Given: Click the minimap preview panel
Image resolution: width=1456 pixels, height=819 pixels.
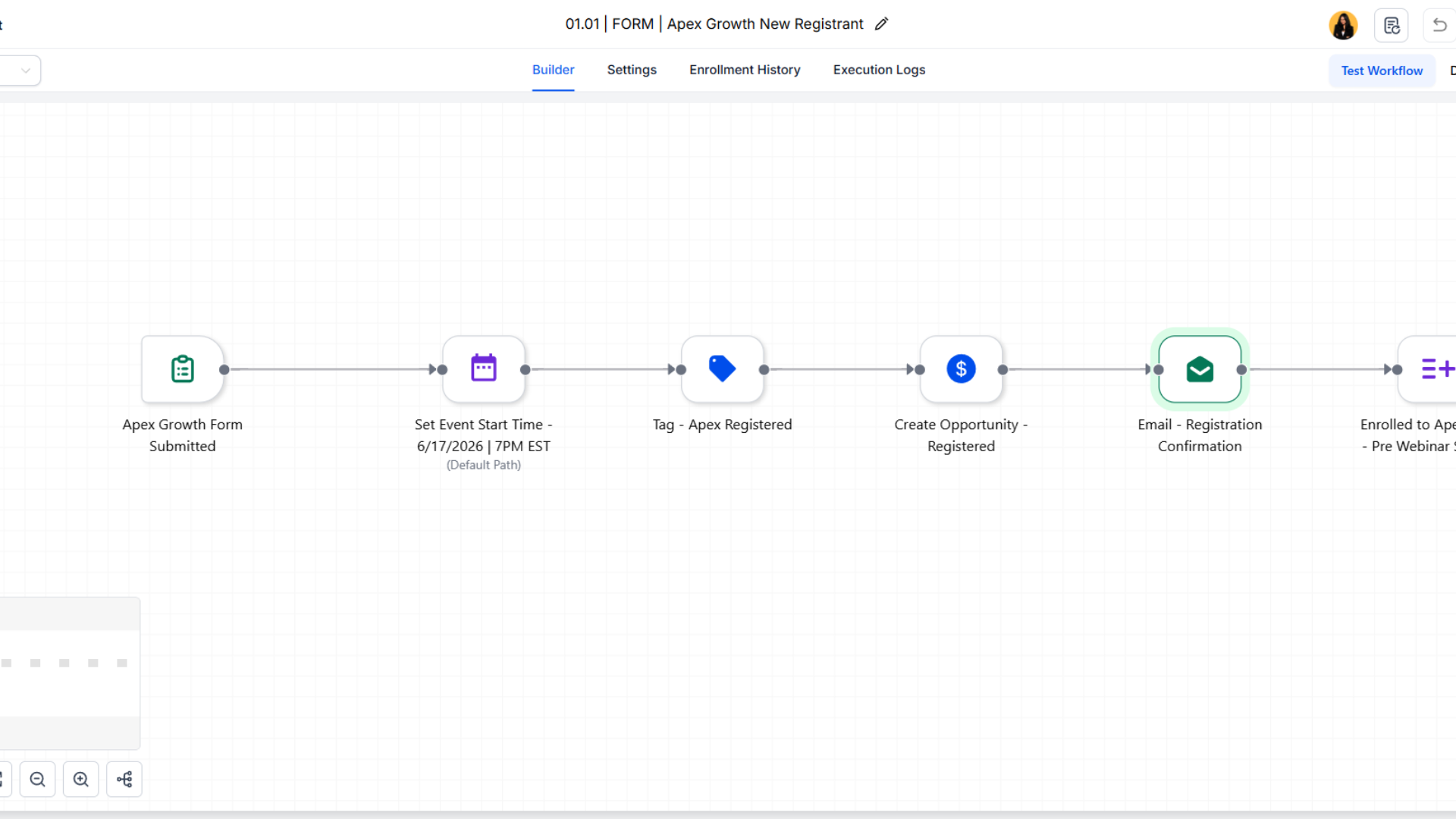Looking at the screenshot, I should 70,673.
